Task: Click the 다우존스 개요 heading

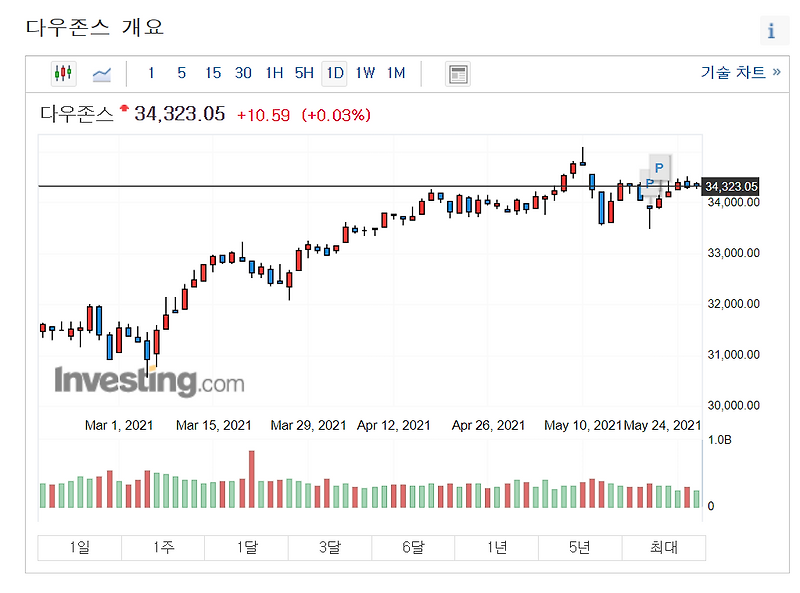Action: click(95, 27)
